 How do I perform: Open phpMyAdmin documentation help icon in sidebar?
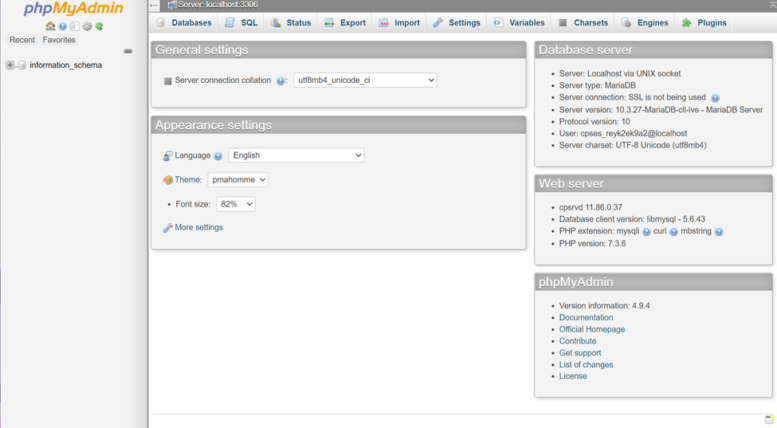(x=62, y=26)
